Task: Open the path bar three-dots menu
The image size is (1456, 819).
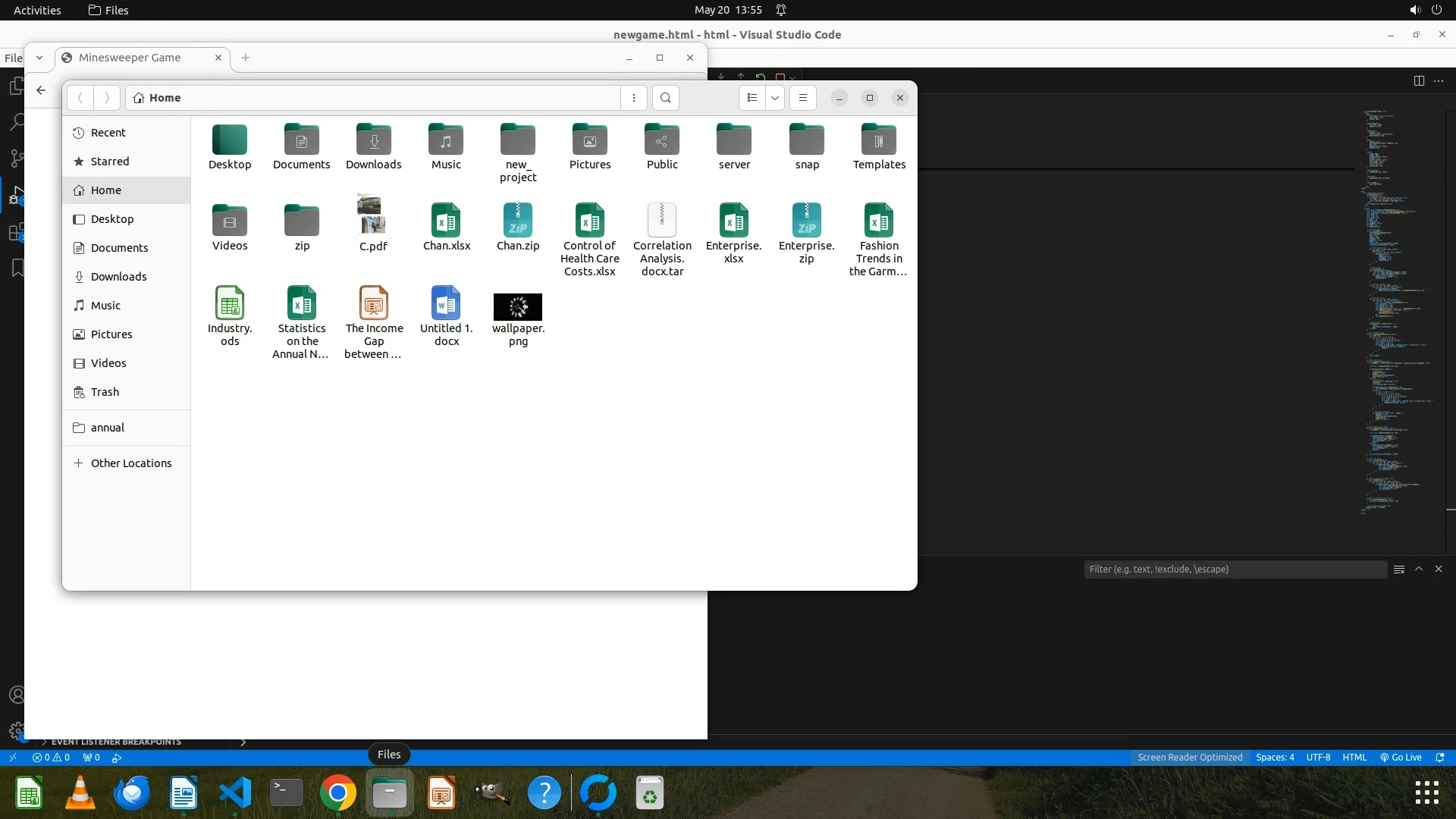Action: (x=634, y=98)
